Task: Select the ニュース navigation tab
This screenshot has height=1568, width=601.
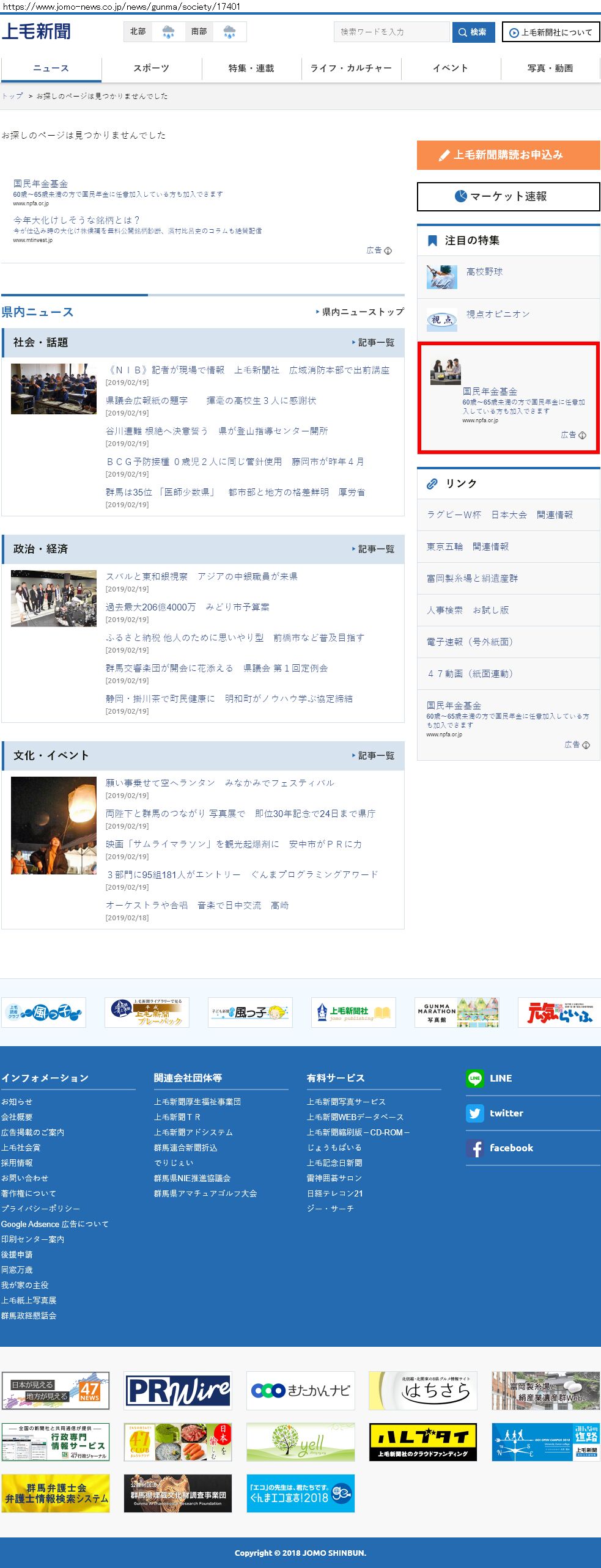Action: pos(51,68)
